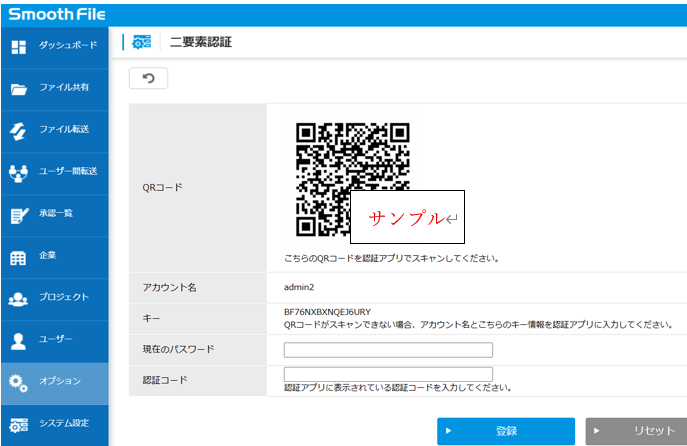Click the file sharing folder icon
This screenshot has width=687, height=446.
[18, 89]
